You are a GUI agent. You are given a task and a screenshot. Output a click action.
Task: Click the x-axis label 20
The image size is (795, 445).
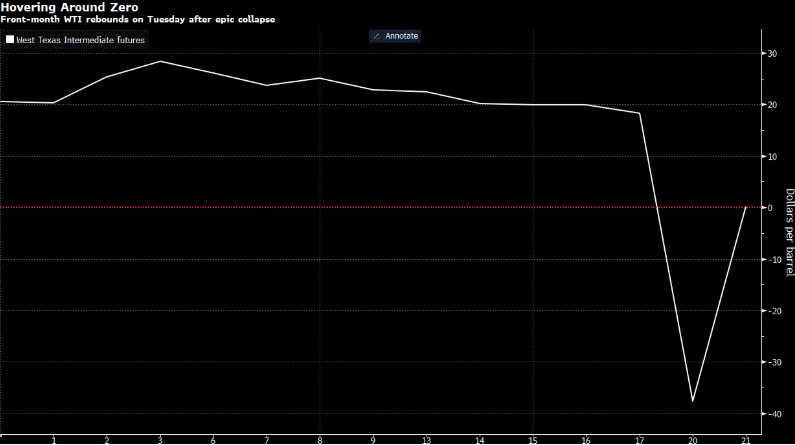point(693,440)
